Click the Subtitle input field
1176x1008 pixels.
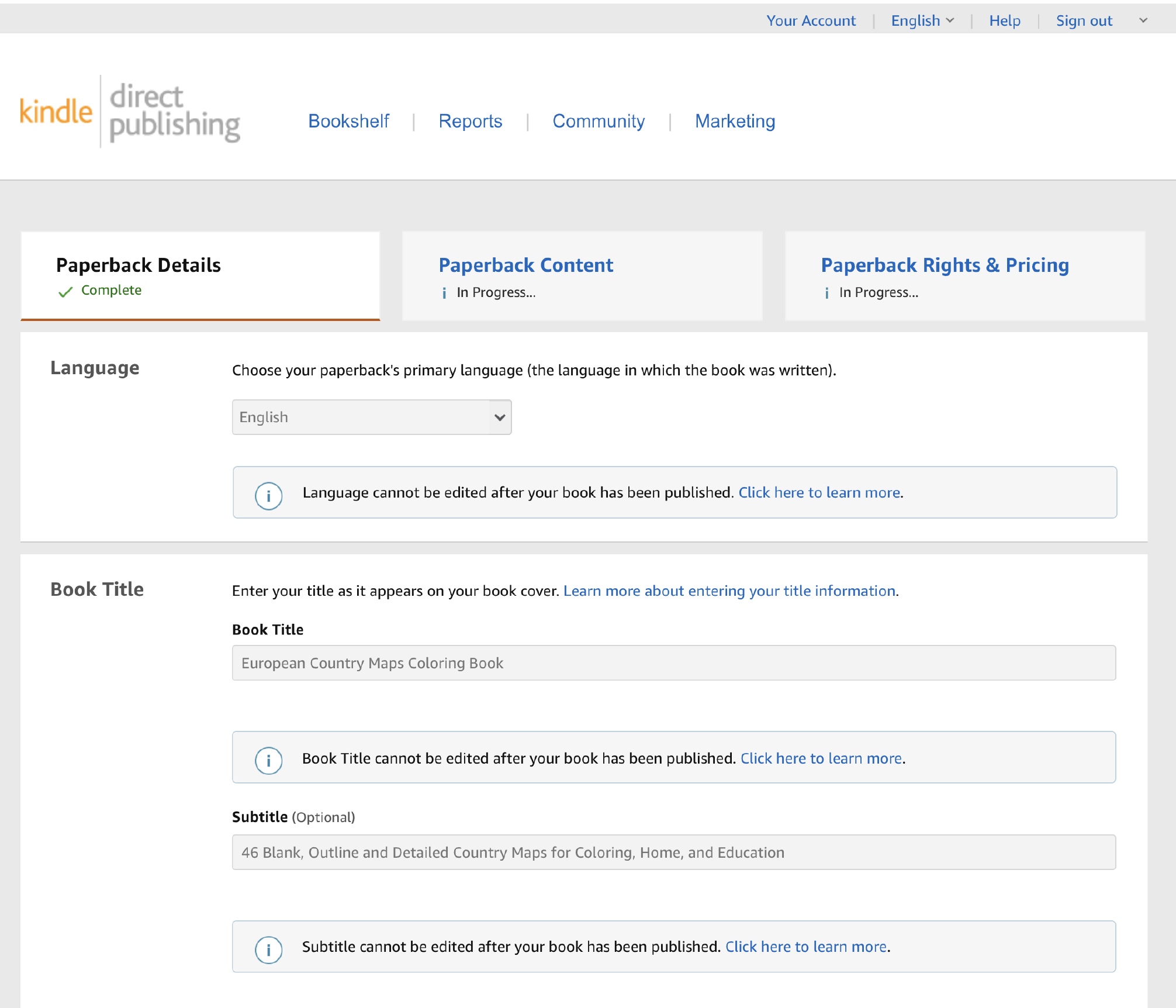click(x=673, y=852)
